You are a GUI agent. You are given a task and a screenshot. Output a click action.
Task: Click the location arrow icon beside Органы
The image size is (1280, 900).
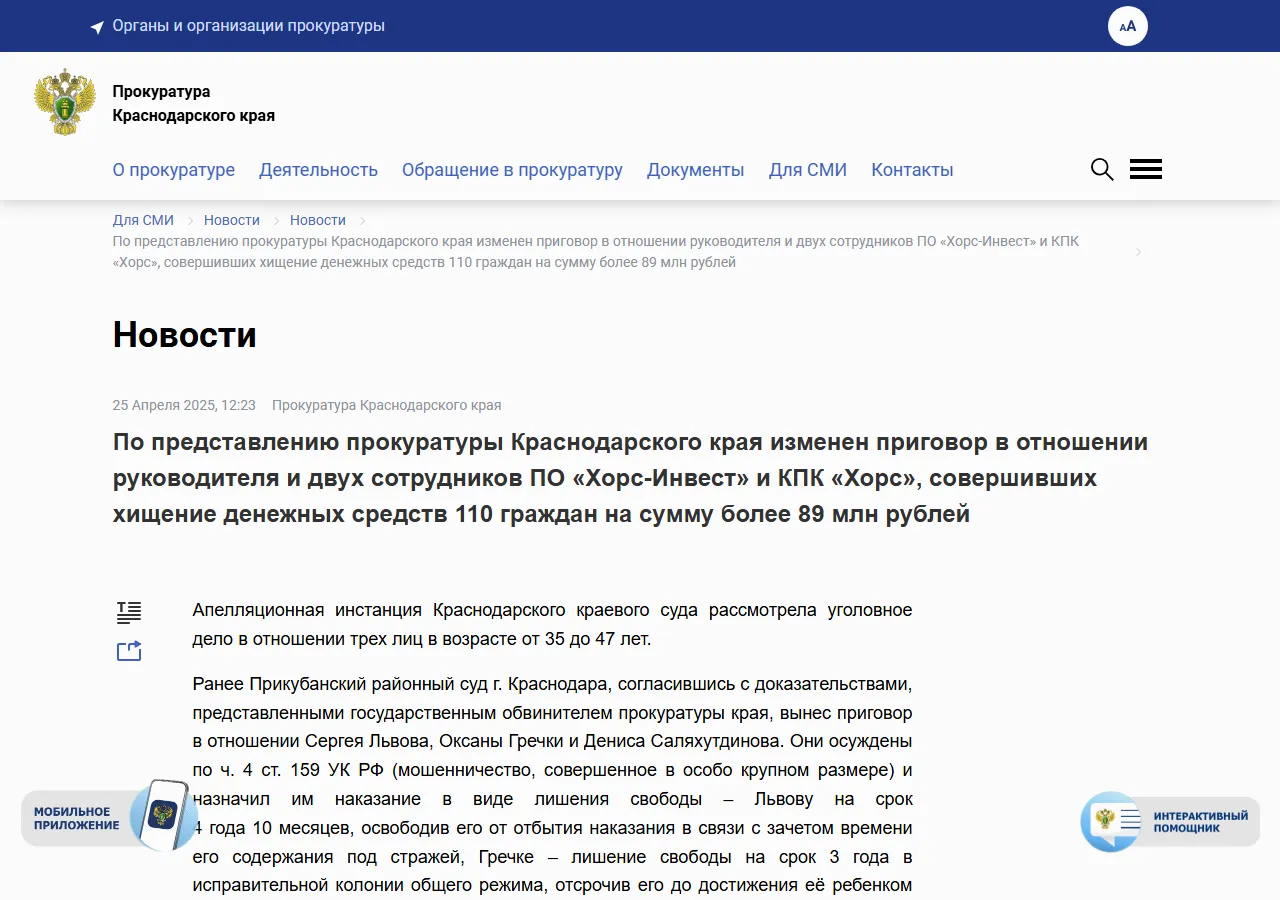(x=97, y=27)
